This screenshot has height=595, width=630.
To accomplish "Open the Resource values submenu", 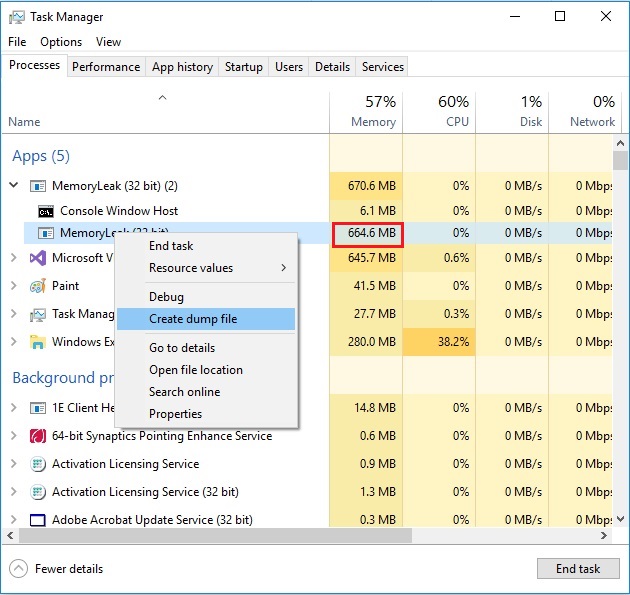I will pyautogui.click(x=206, y=268).
